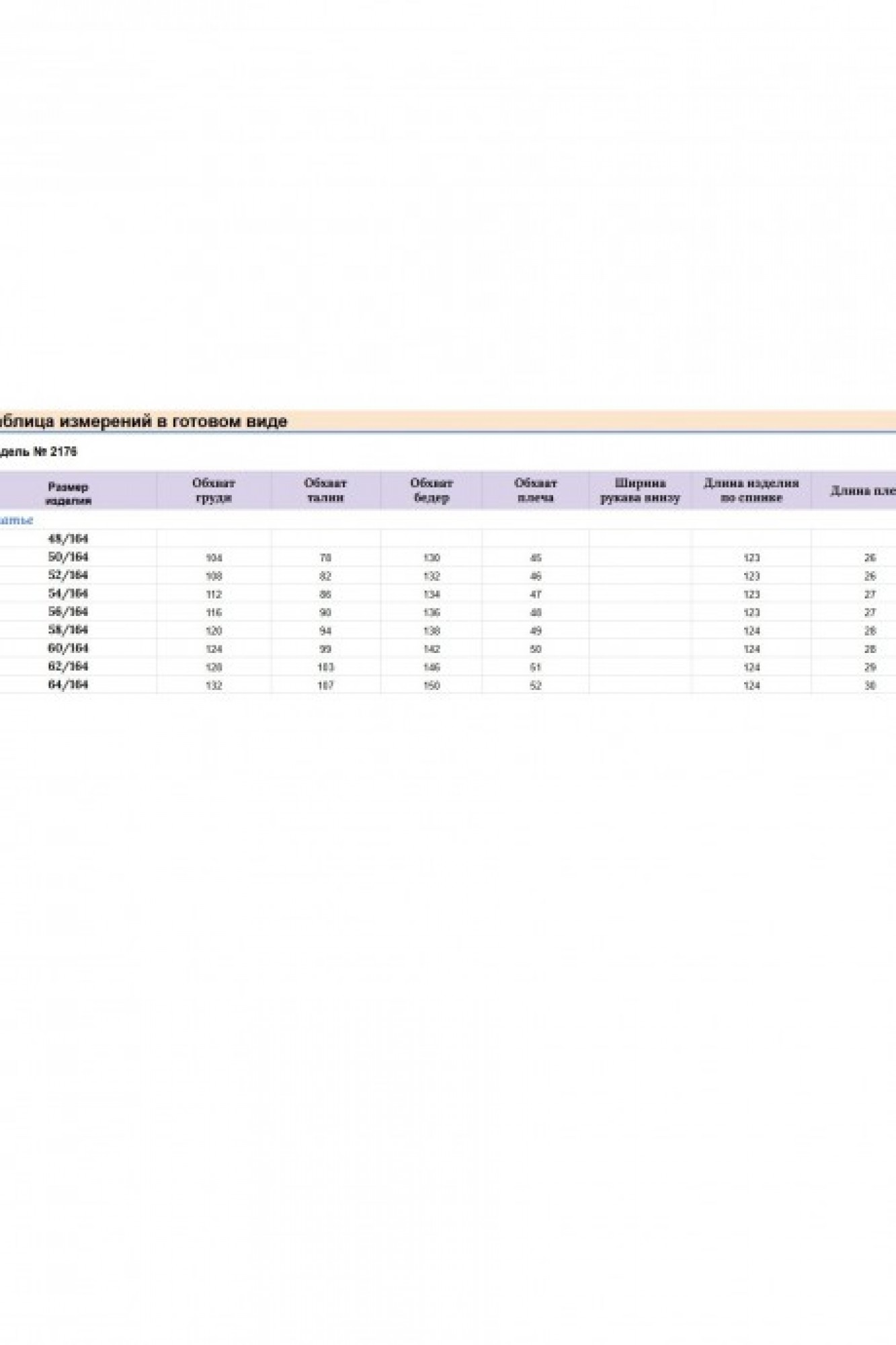The image size is (896, 1345).
Task: Click the 62/164 size row label
Action: point(69,666)
